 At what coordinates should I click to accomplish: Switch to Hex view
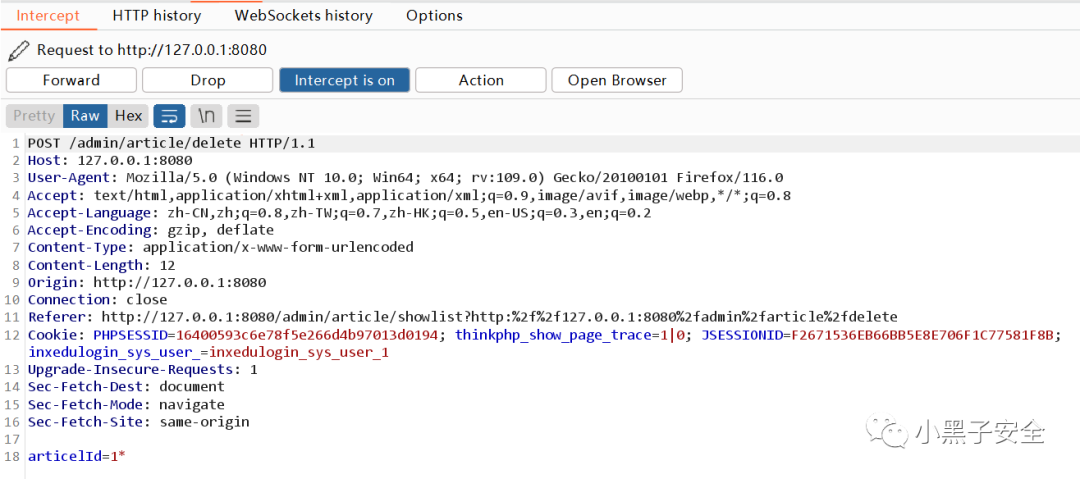128,116
